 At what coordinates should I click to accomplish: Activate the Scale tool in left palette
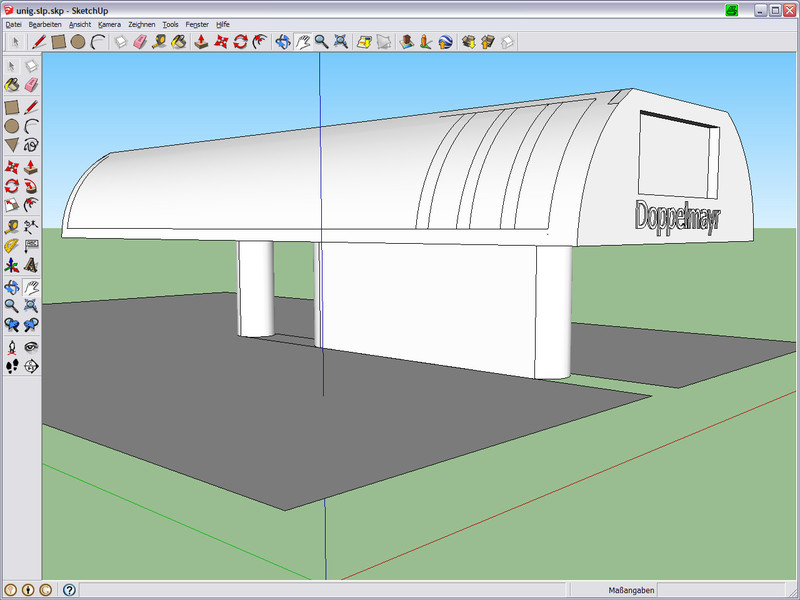[12, 206]
